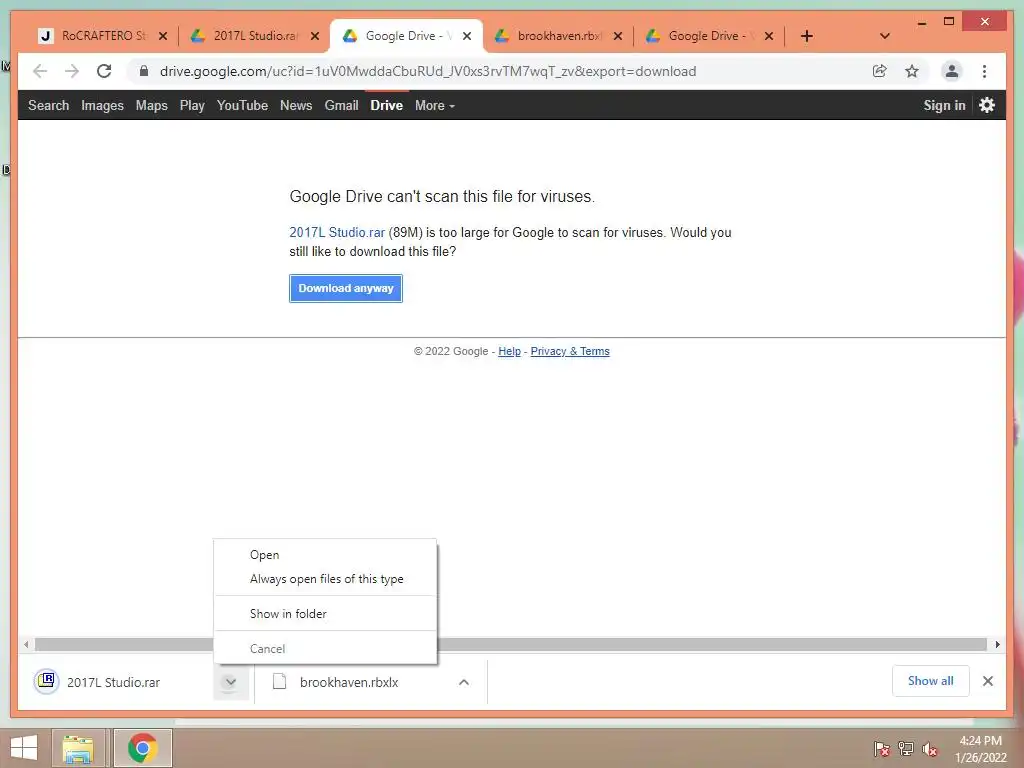
Task: Choose Show in folder
Action: pyautogui.click(x=325, y=613)
